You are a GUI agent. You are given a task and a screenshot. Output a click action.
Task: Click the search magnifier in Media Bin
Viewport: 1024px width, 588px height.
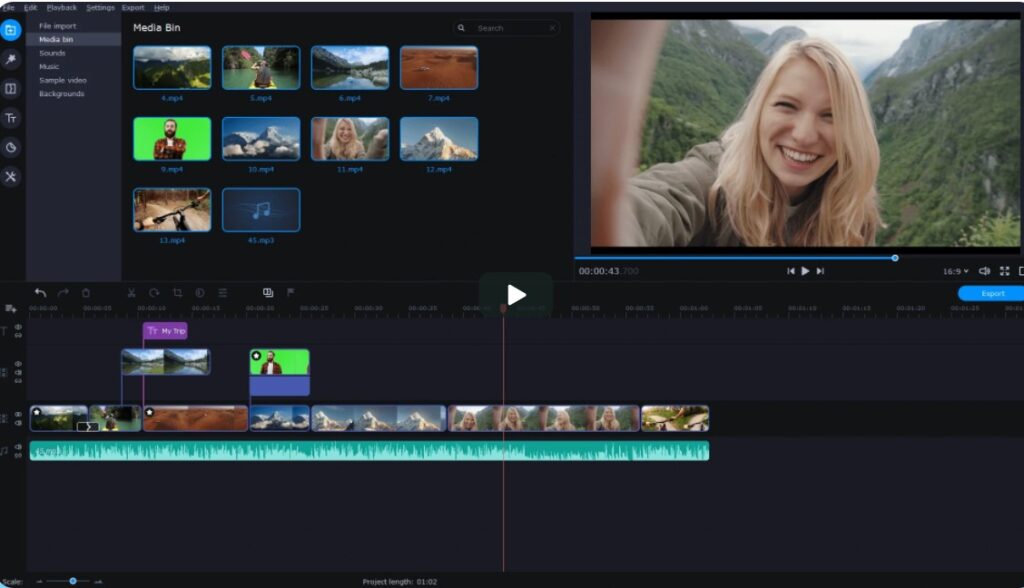coord(461,28)
